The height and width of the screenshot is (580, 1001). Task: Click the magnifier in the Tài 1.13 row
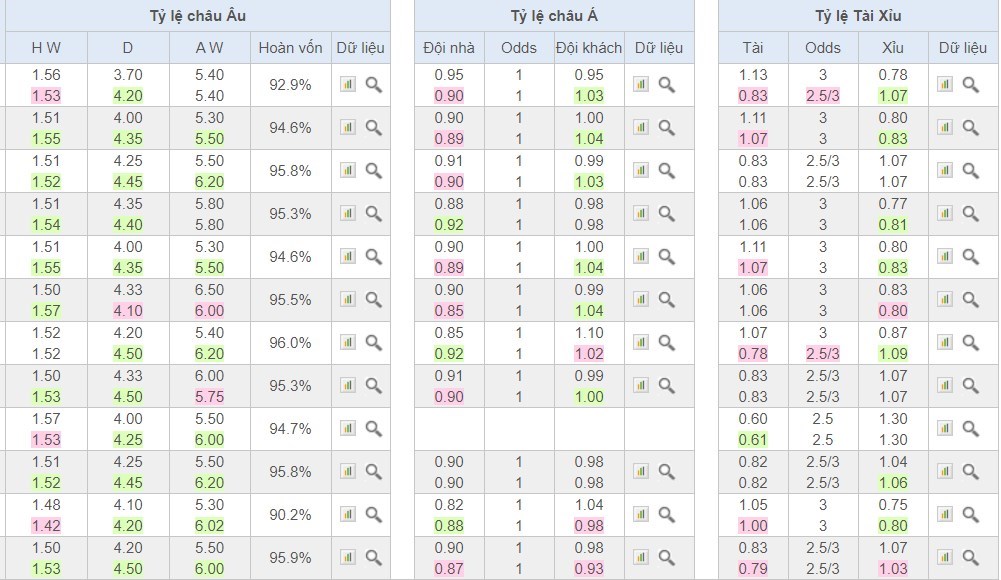click(970, 85)
